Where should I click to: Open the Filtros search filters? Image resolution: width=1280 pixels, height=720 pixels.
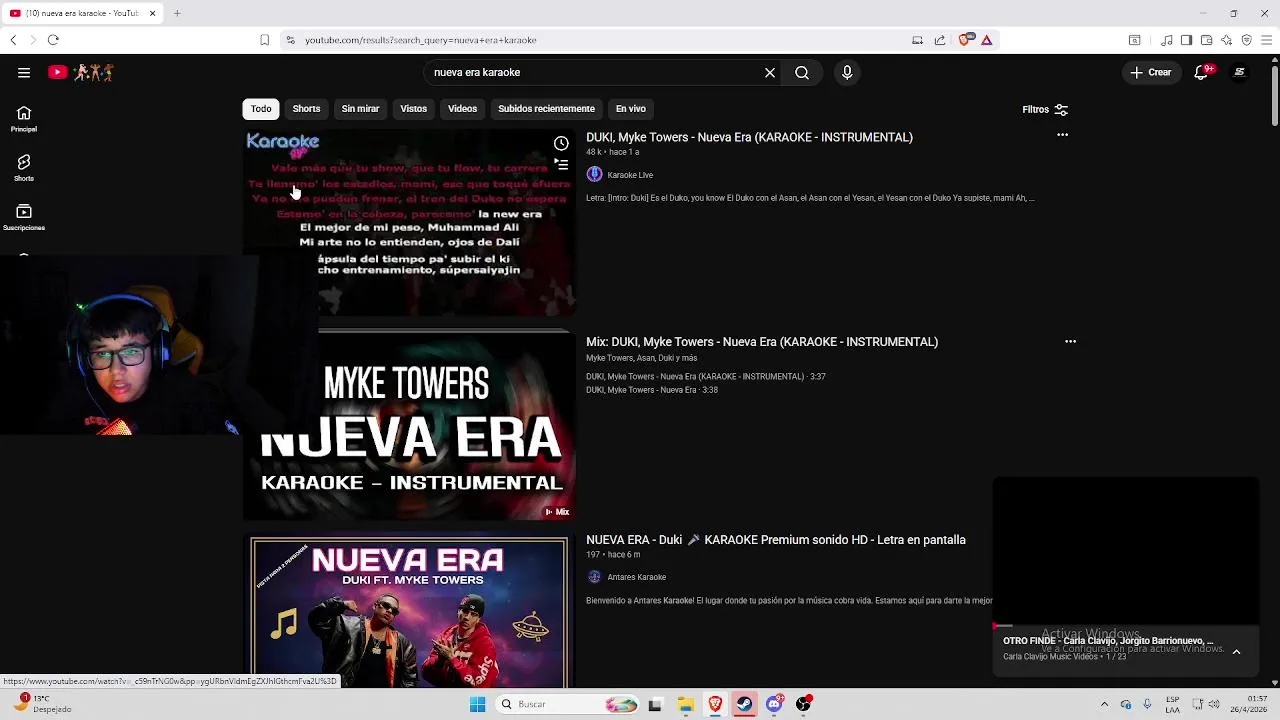coord(1045,109)
